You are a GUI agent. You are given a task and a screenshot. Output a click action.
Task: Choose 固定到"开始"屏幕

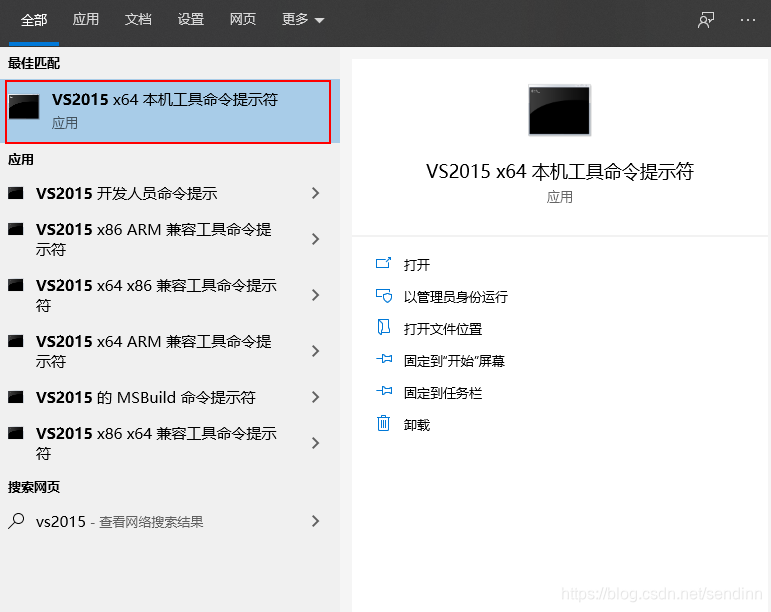coord(454,361)
